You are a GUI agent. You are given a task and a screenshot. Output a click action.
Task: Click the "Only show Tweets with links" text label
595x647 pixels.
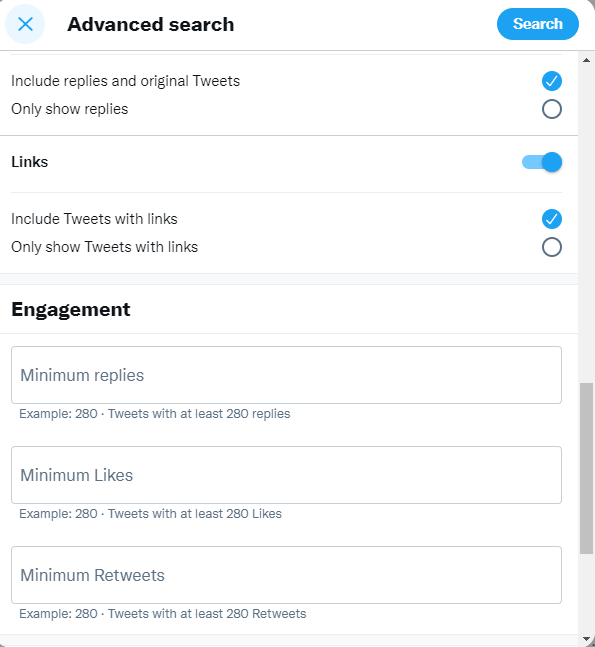105,247
